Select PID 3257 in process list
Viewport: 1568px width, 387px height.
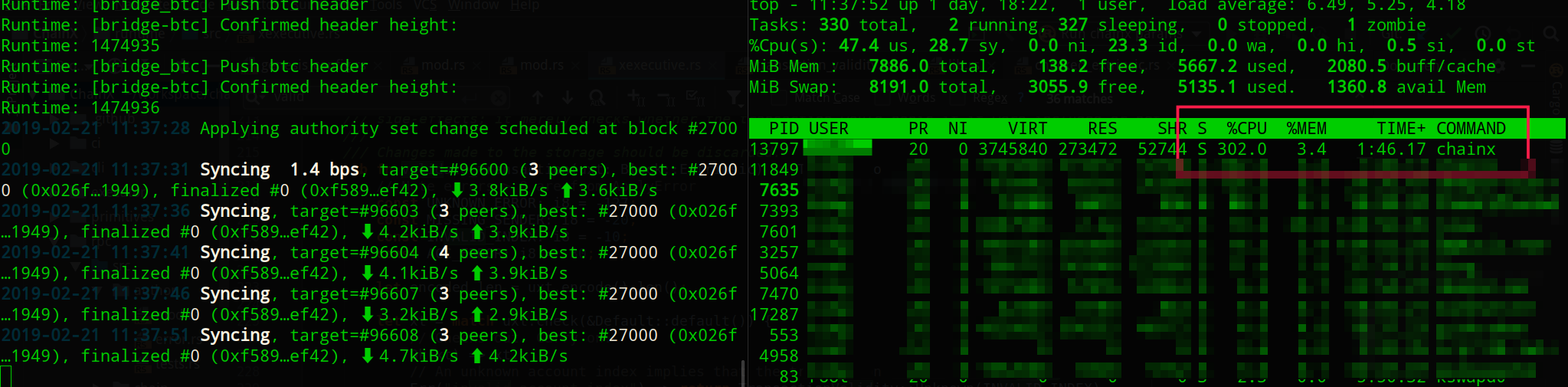779,253
